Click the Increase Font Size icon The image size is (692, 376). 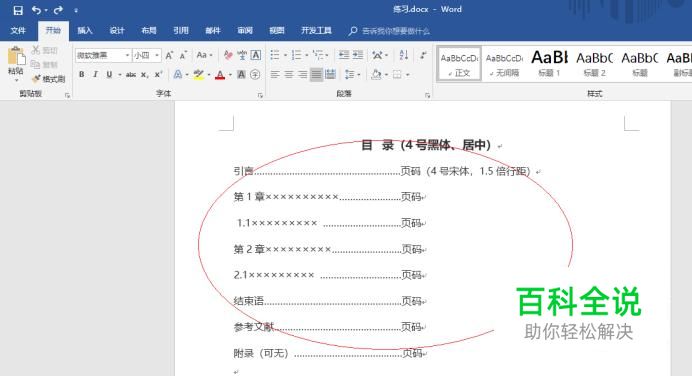(169, 56)
